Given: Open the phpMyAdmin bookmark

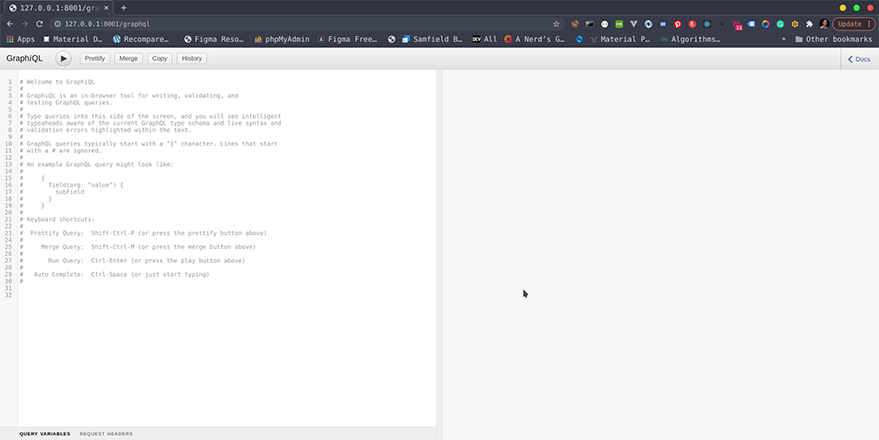Looking at the screenshot, I should pyautogui.click(x=281, y=39).
